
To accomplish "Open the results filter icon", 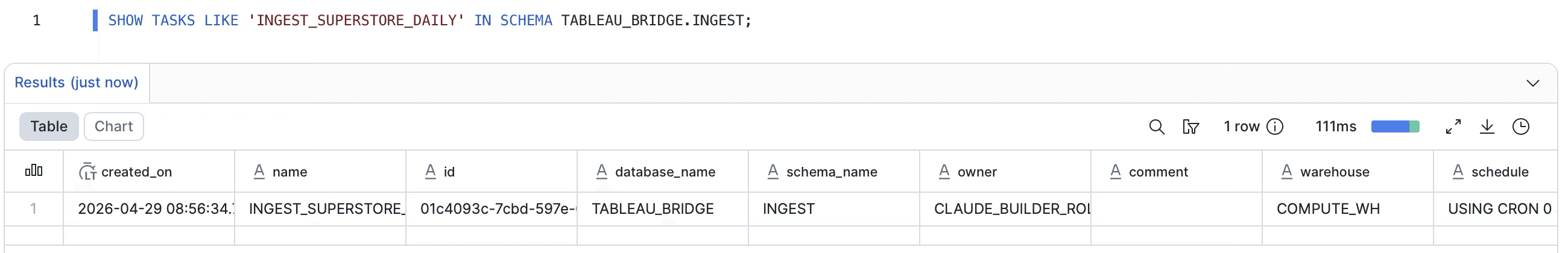I will [x=1190, y=126].
